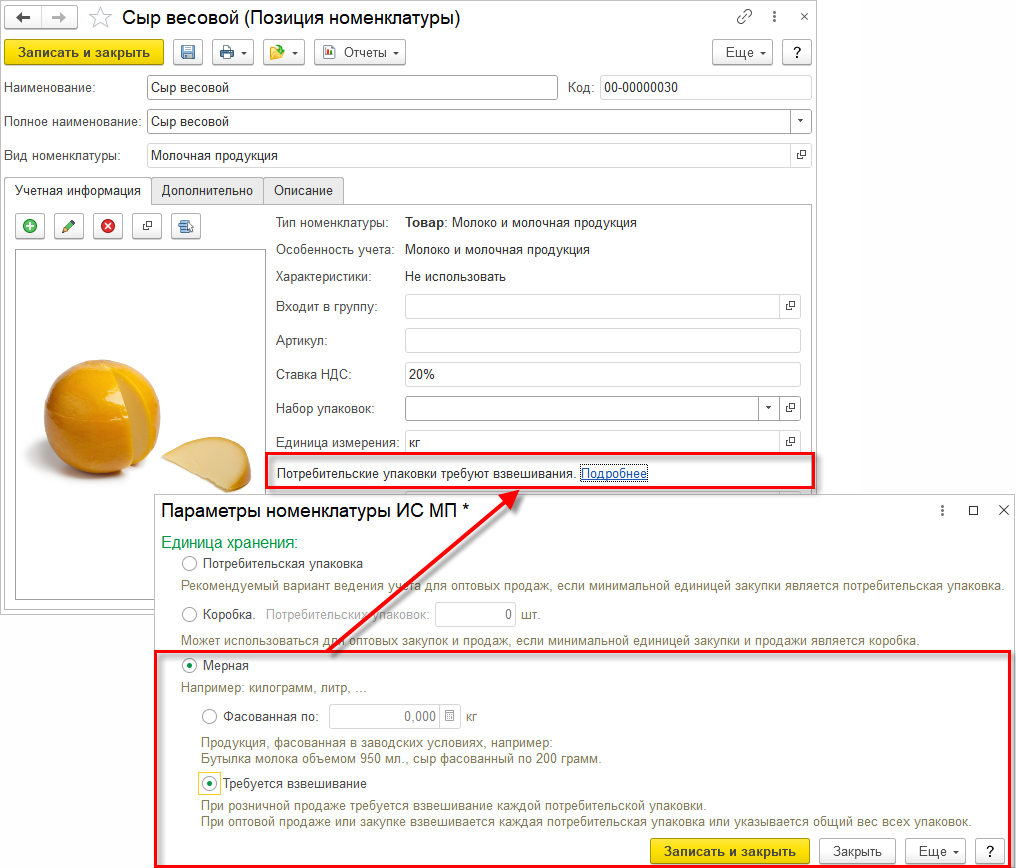Switch to the Дополнительно tab
1016x868 pixels.
click(207, 190)
